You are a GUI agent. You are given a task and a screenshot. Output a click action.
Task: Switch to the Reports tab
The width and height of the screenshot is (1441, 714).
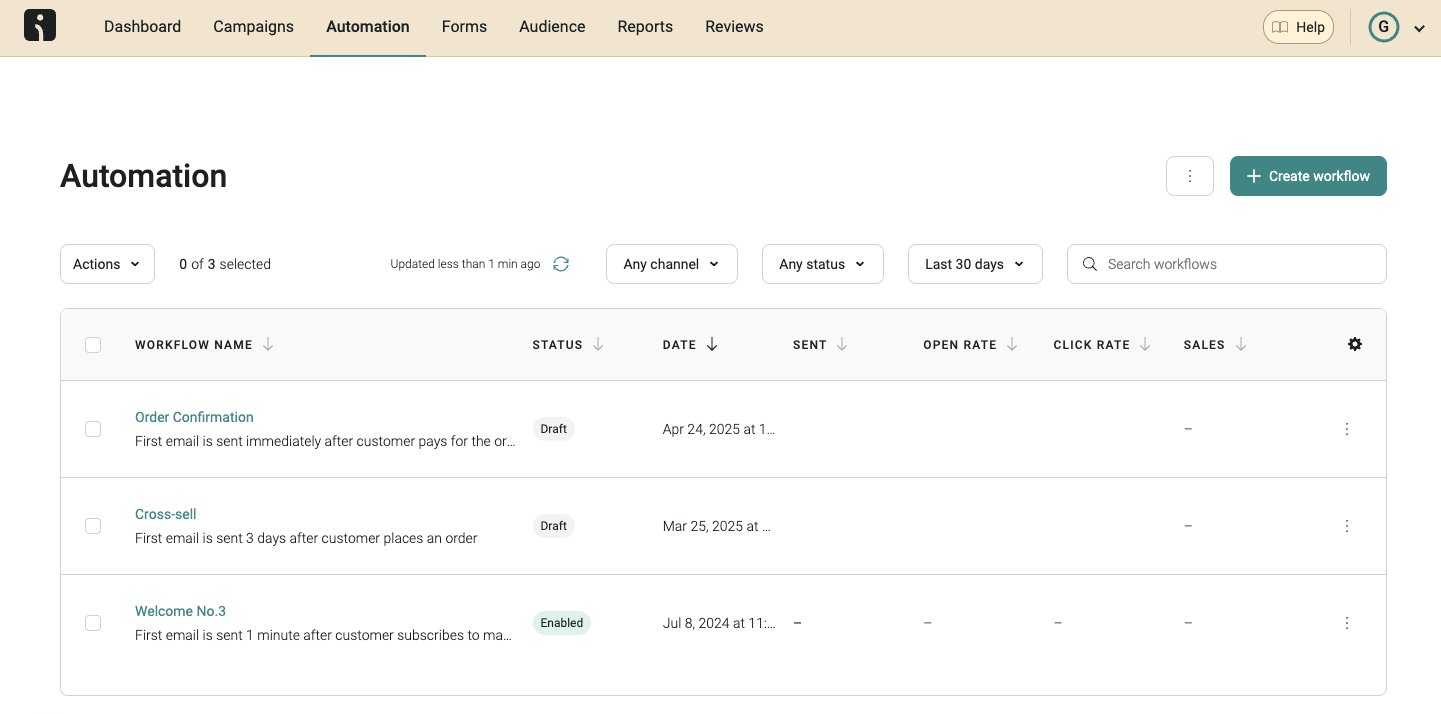[645, 27]
